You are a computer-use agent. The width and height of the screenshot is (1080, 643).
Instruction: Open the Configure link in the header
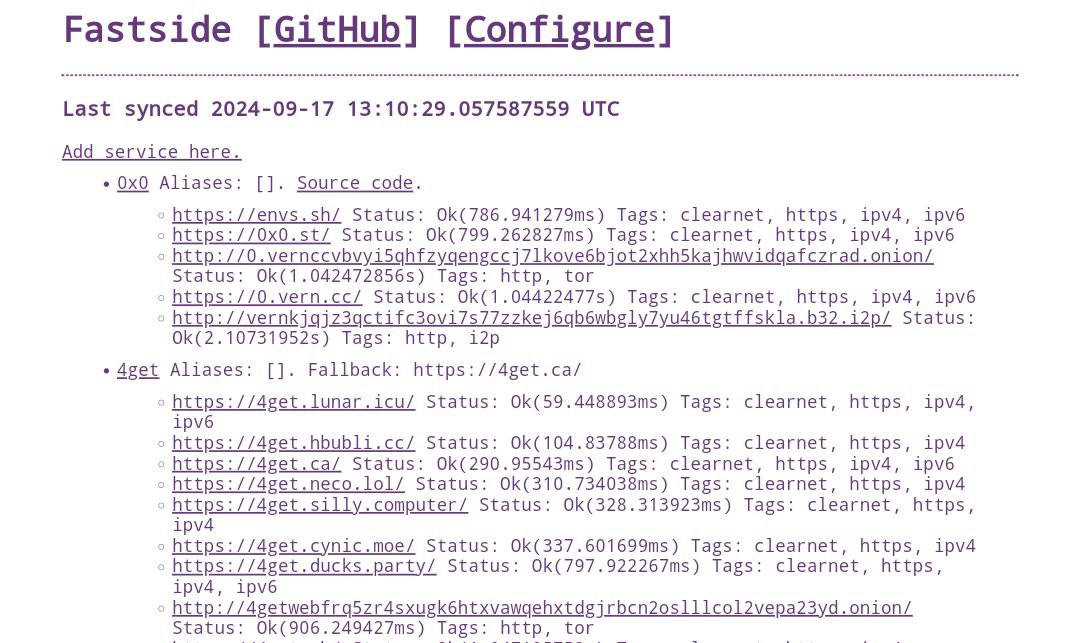coord(559,30)
